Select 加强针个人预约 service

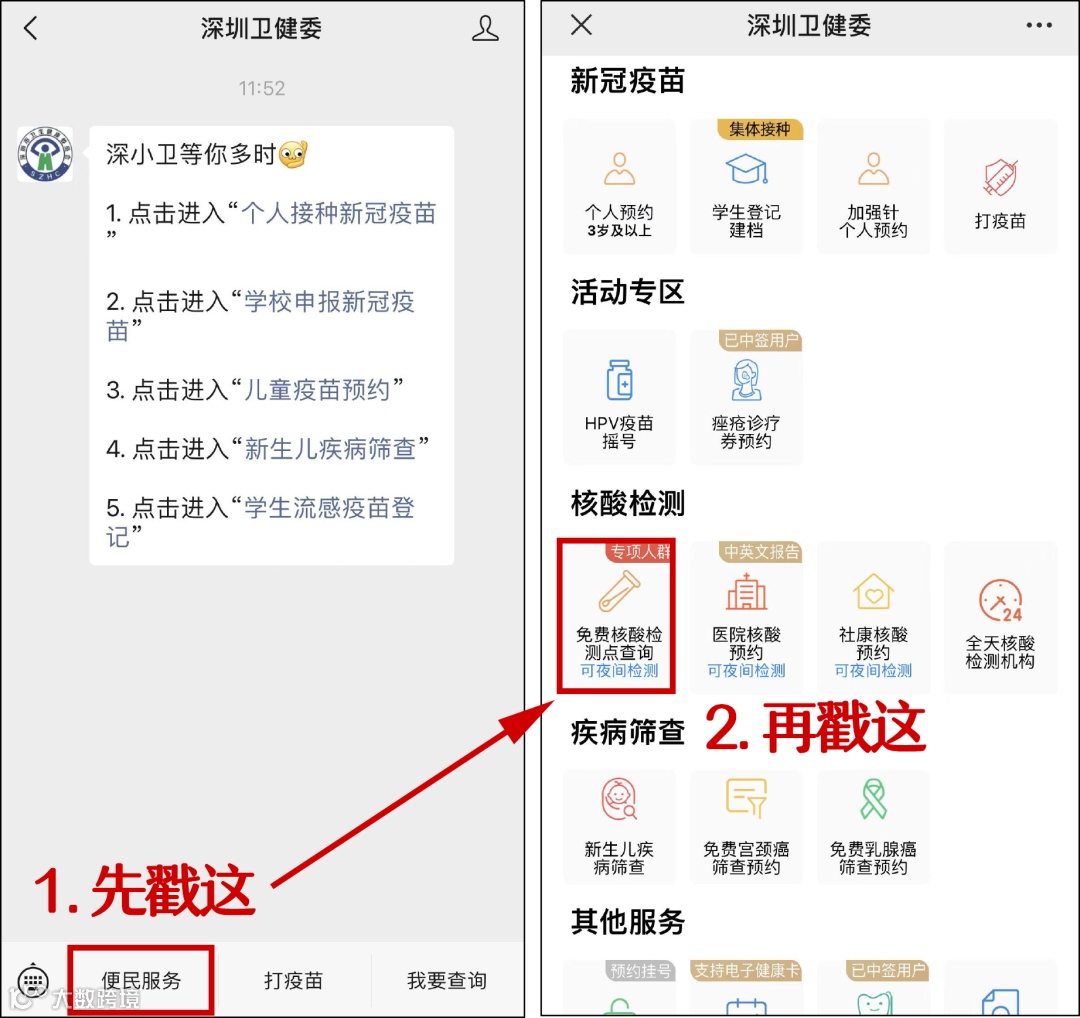click(x=873, y=187)
